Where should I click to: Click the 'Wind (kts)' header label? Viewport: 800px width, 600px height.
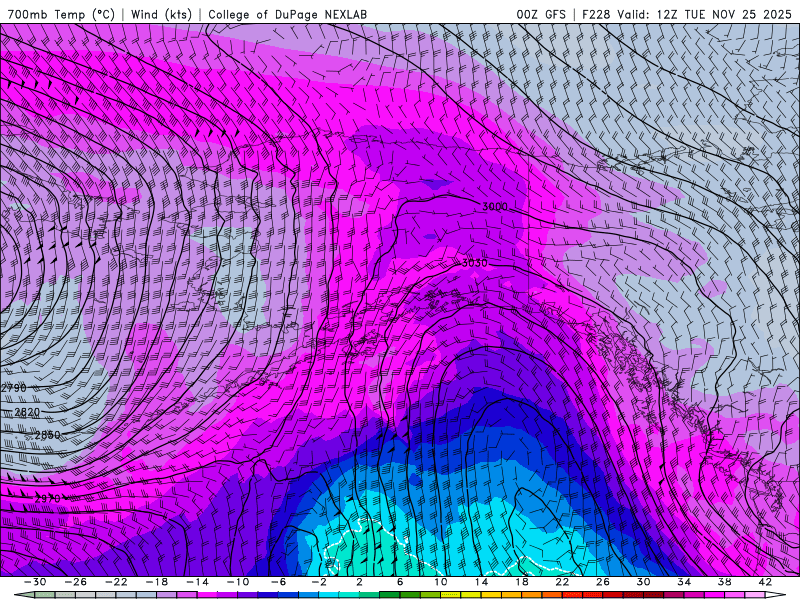[x=161, y=14]
